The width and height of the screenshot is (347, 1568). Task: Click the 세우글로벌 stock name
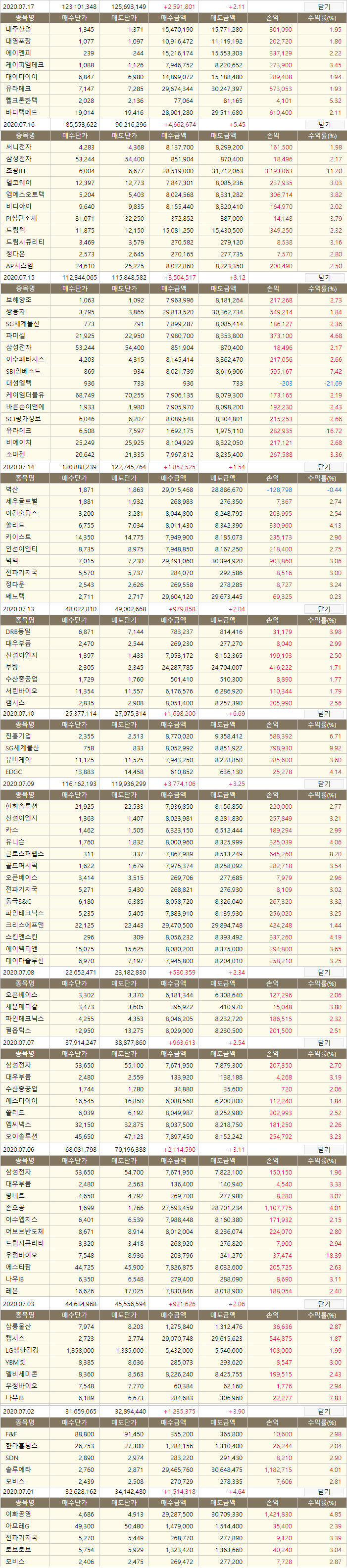(21, 501)
